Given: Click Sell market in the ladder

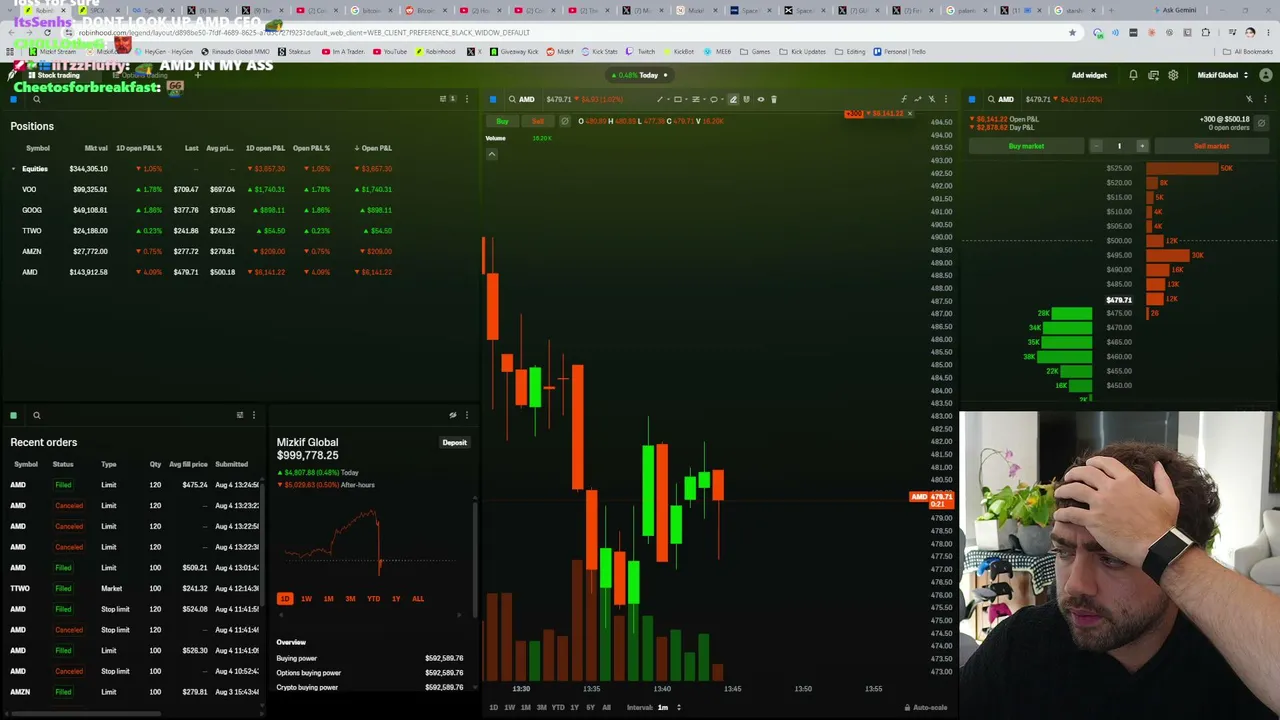Looking at the screenshot, I should 1211,146.
